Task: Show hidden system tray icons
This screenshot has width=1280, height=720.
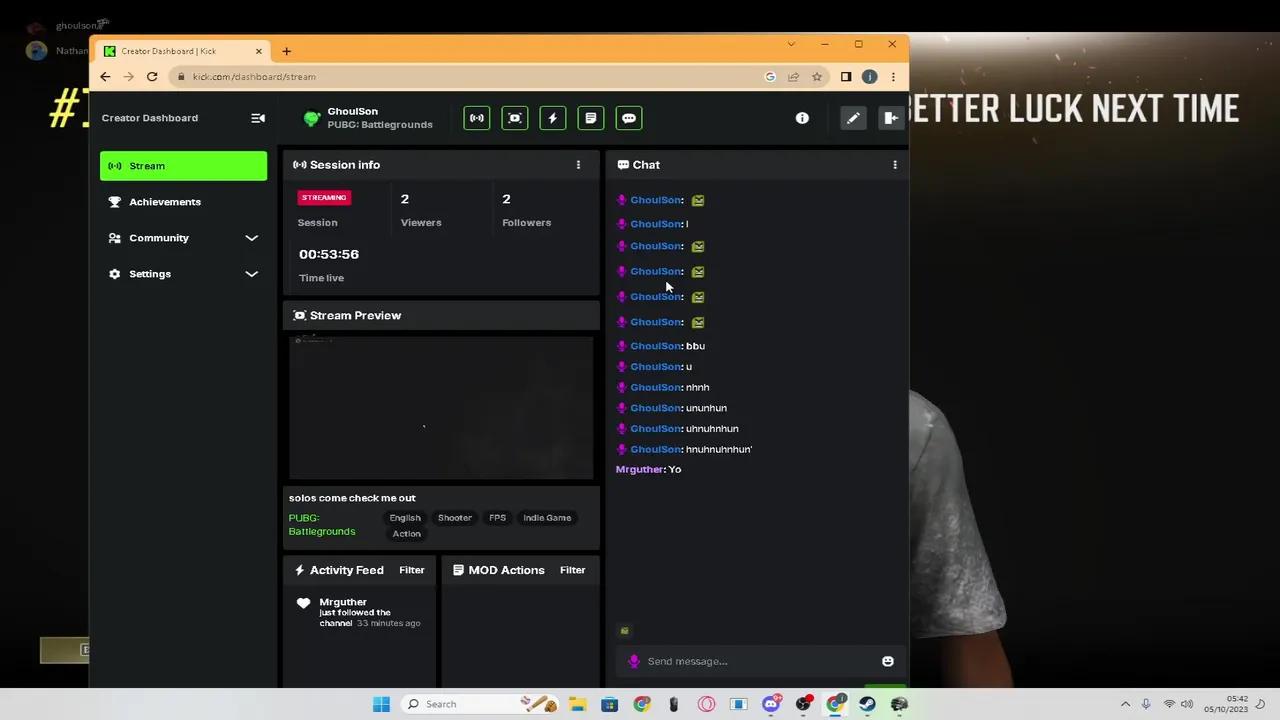Action: click(1125, 704)
